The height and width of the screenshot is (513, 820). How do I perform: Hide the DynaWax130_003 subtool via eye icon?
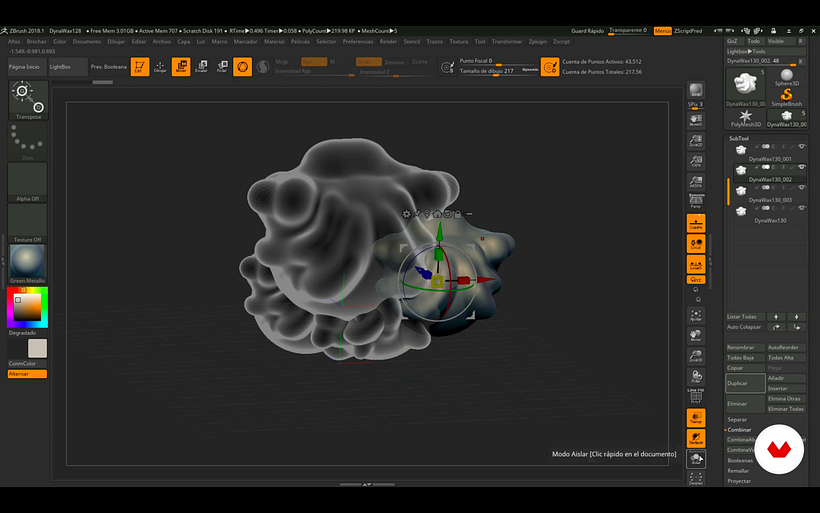(802, 187)
